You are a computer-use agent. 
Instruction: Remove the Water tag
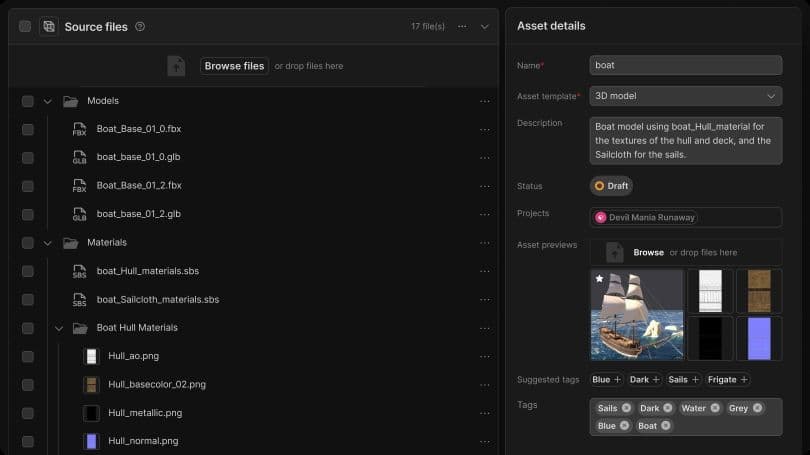(715, 408)
